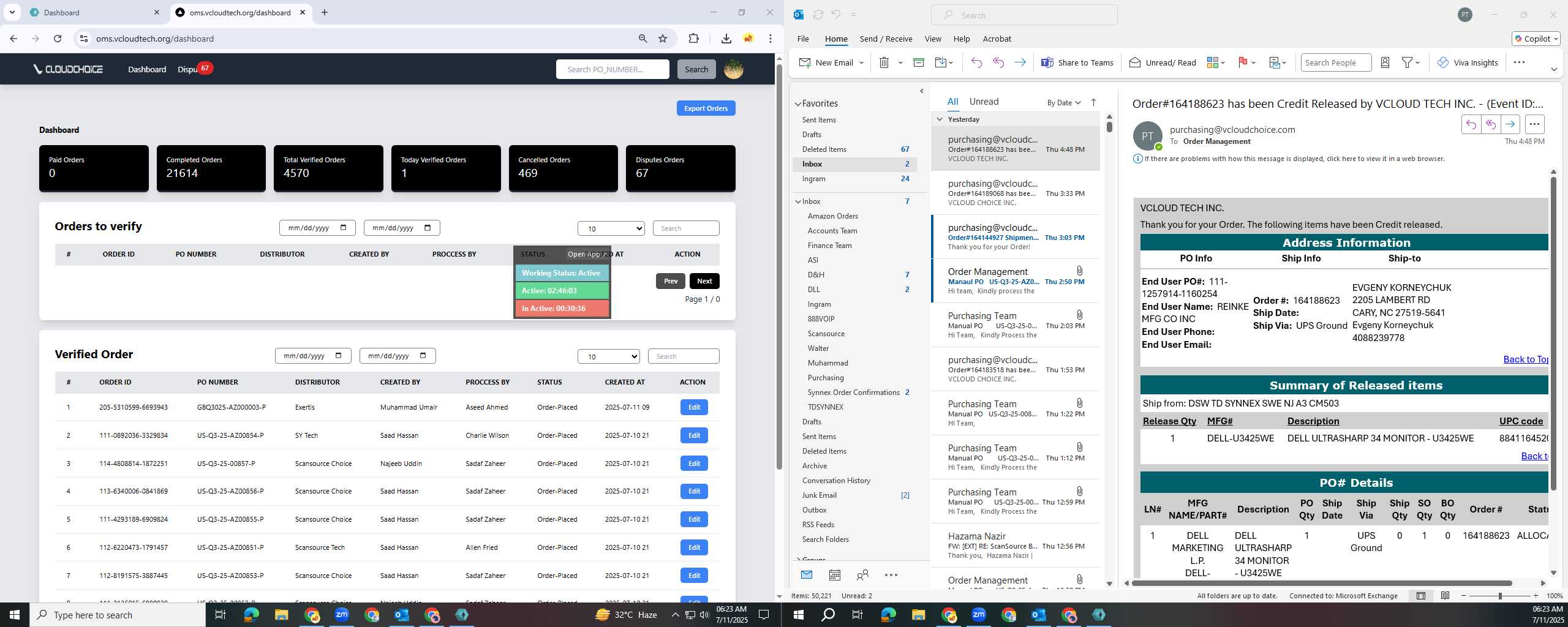The height and width of the screenshot is (627, 1568).
Task: Click the Delete trash icon in Outlook toolbar
Action: tap(884, 62)
